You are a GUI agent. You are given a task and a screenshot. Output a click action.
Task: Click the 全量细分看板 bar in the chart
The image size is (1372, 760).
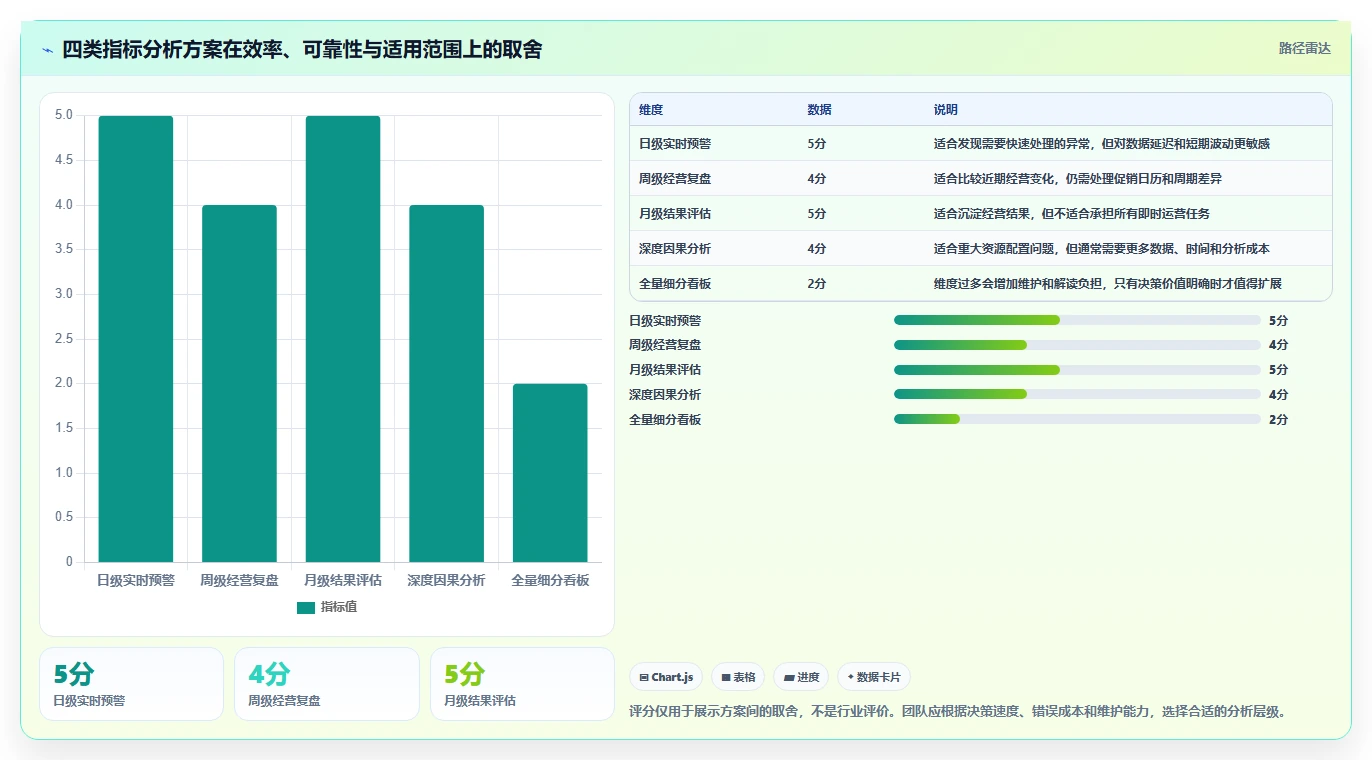[550, 473]
